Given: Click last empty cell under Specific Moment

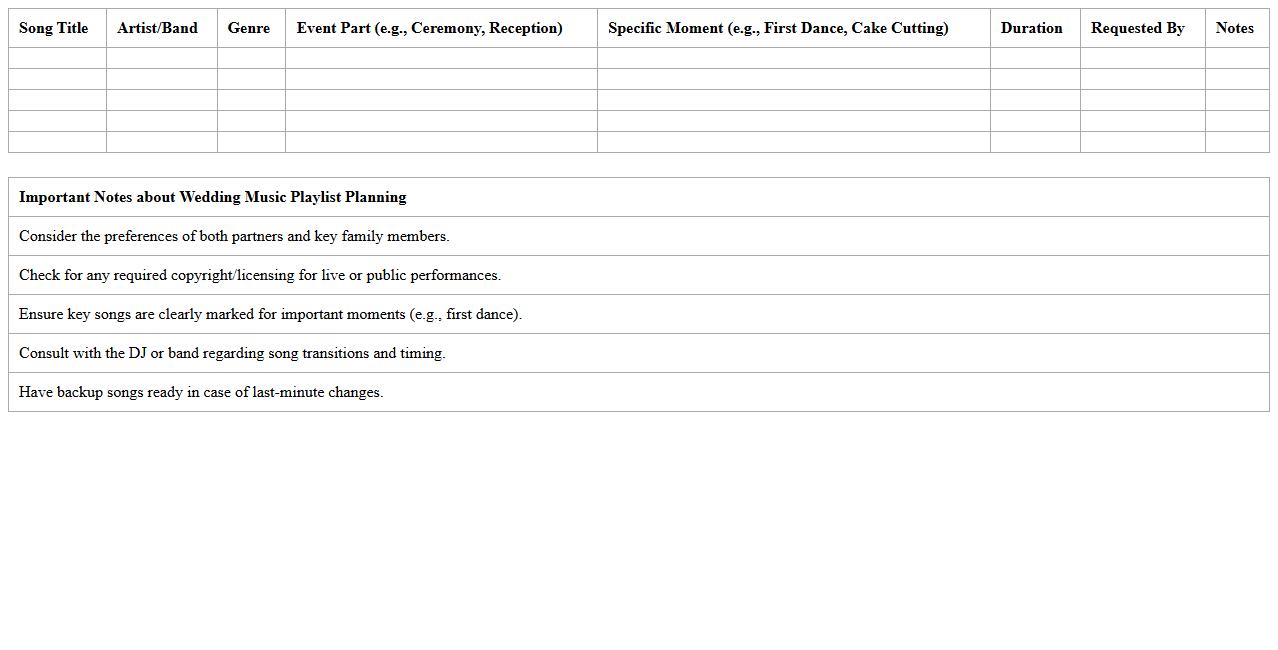Looking at the screenshot, I should pyautogui.click(x=793, y=142).
